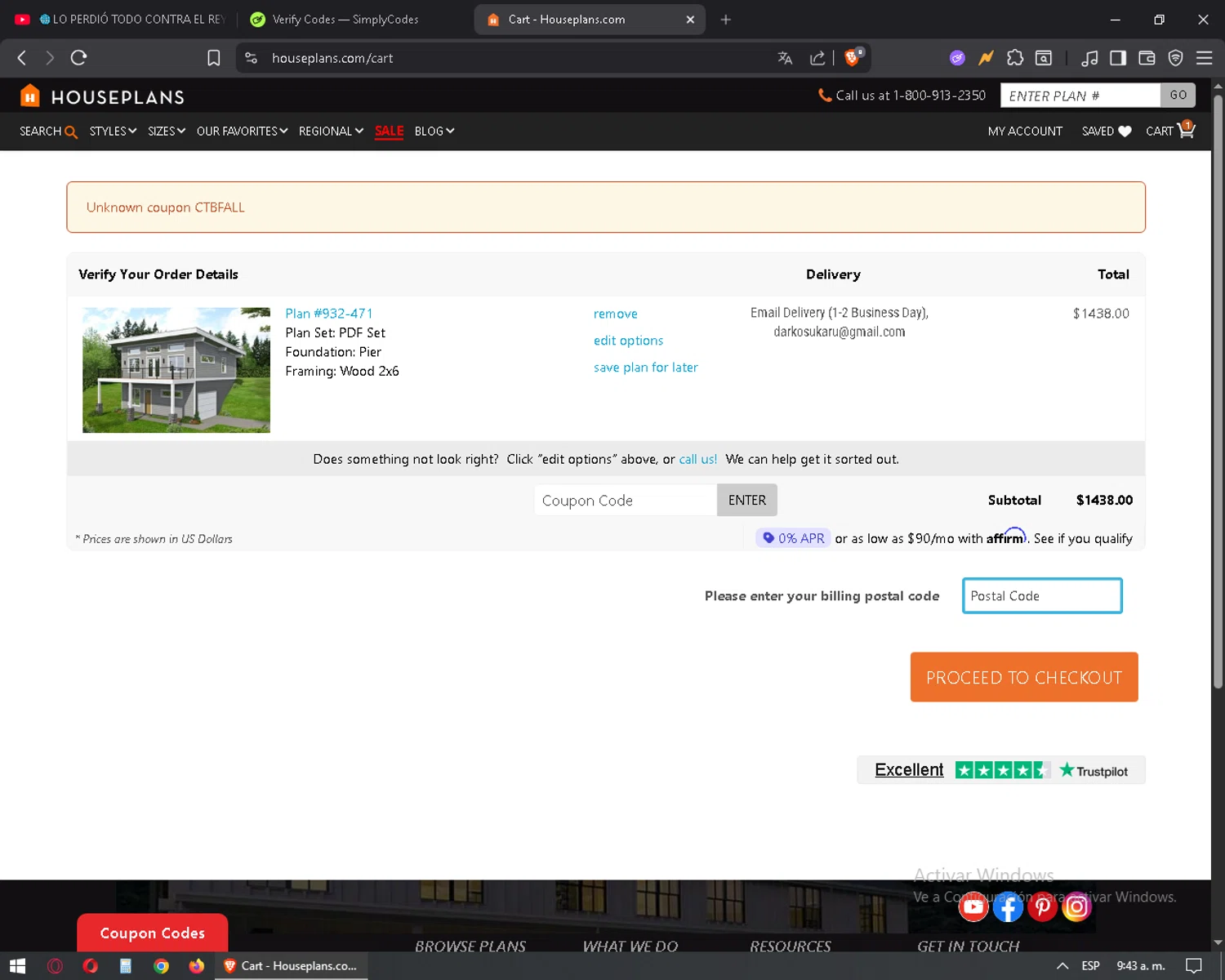
Task: Toggle the browser sidebar panel icon
Action: (1118, 58)
